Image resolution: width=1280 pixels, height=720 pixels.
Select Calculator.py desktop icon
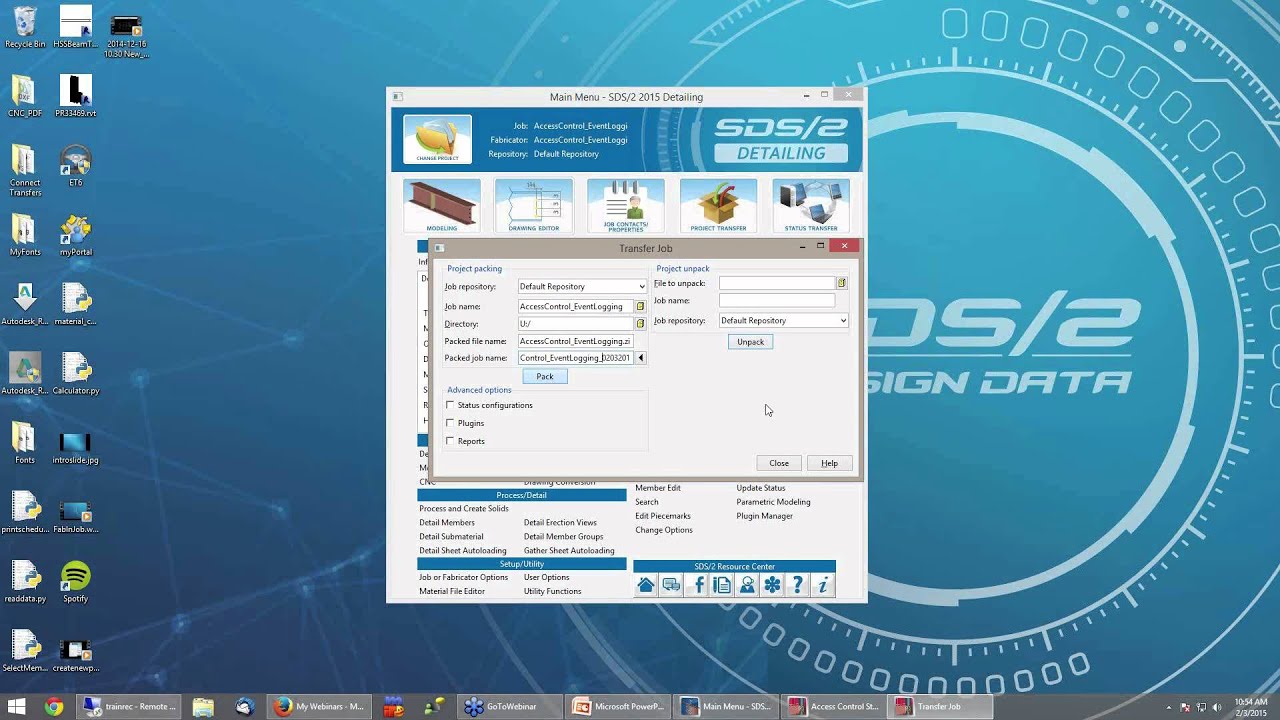click(x=75, y=373)
